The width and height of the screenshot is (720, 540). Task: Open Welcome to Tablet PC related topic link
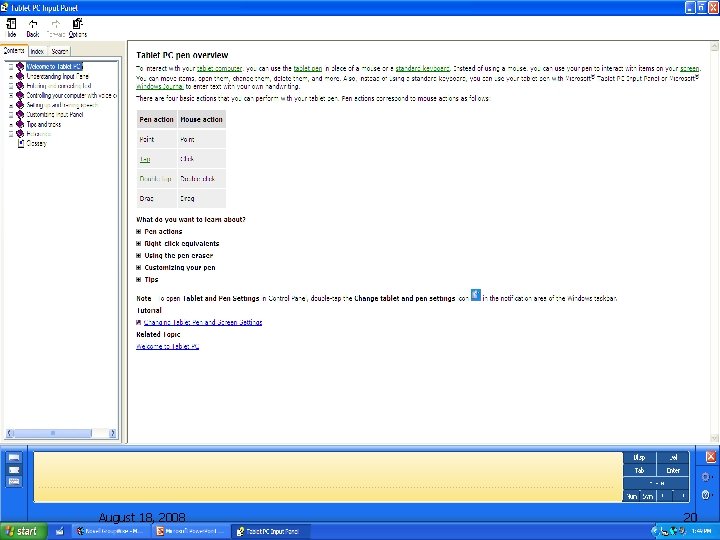pos(168,346)
